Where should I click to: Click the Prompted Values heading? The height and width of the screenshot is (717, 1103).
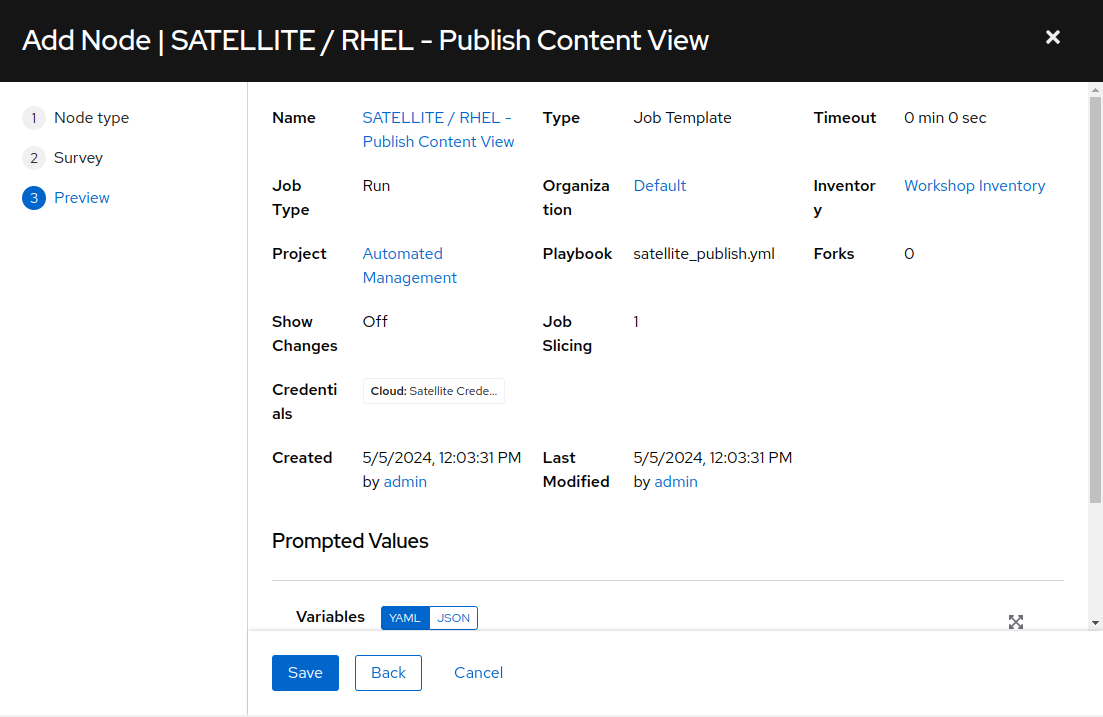click(x=350, y=541)
